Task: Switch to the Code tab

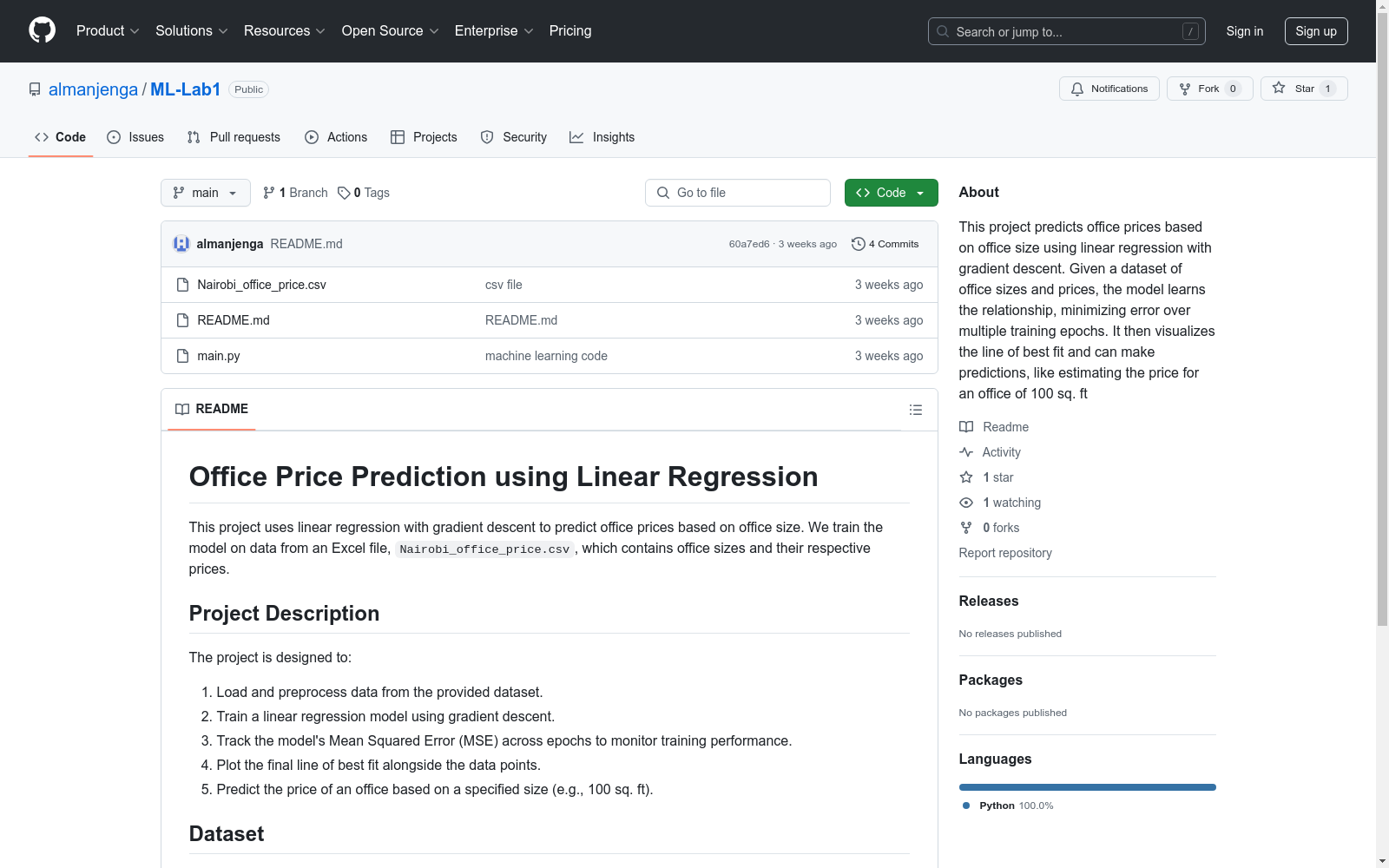Action: pyautogui.click(x=61, y=137)
